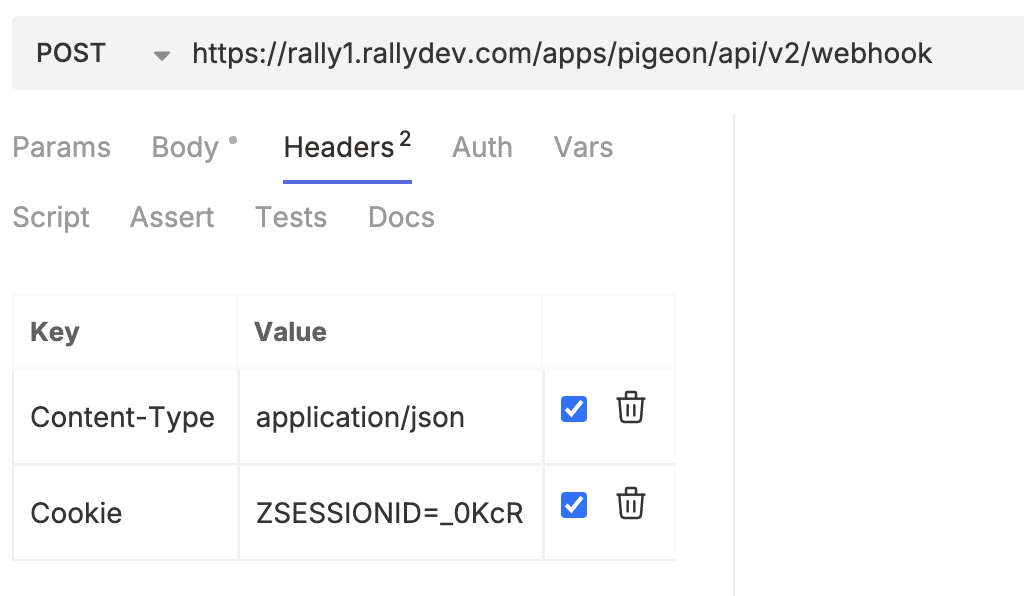Click the dropdown arrow beside POST

click(x=162, y=55)
